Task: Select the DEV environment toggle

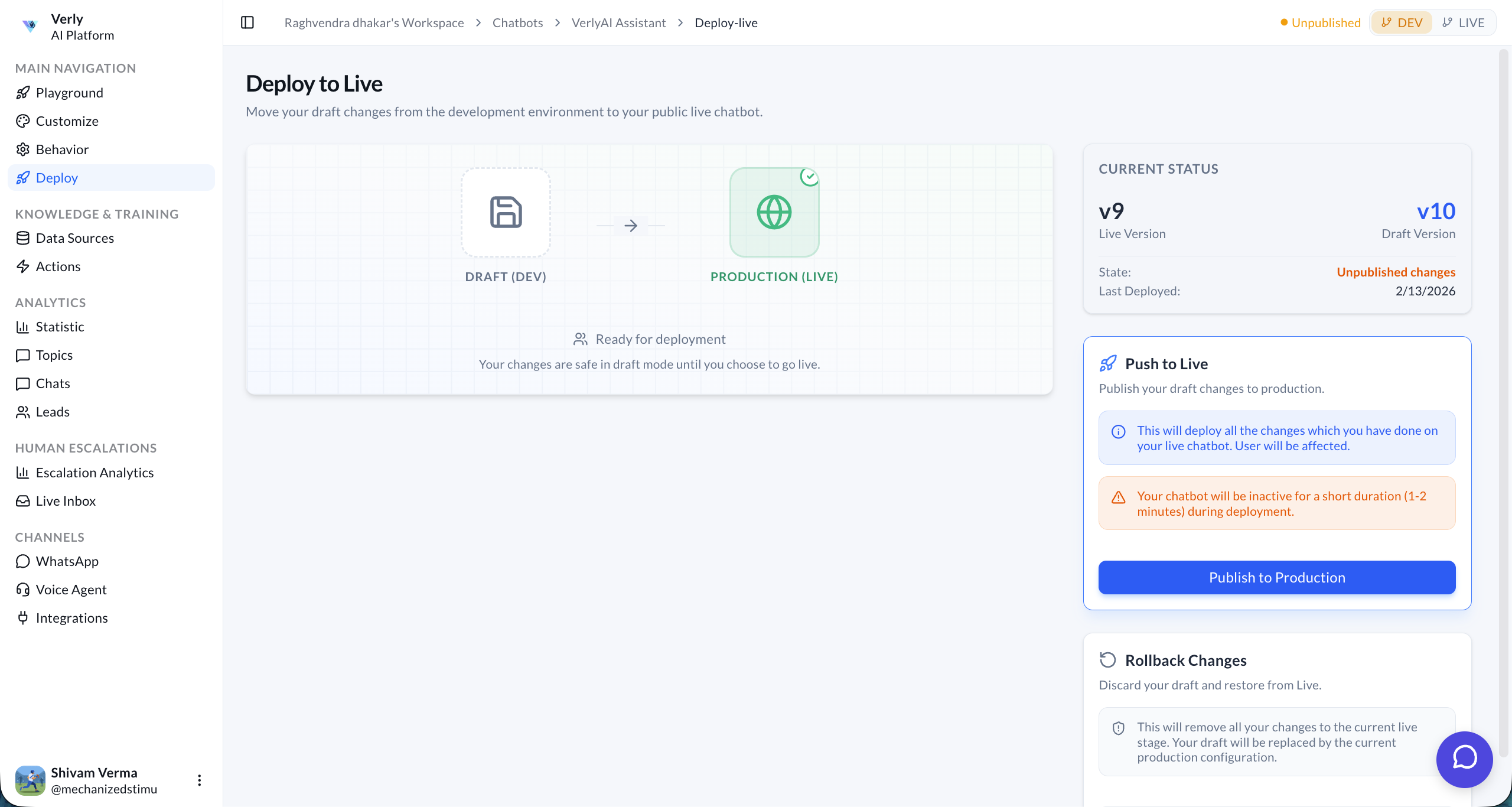Action: point(1402,22)
